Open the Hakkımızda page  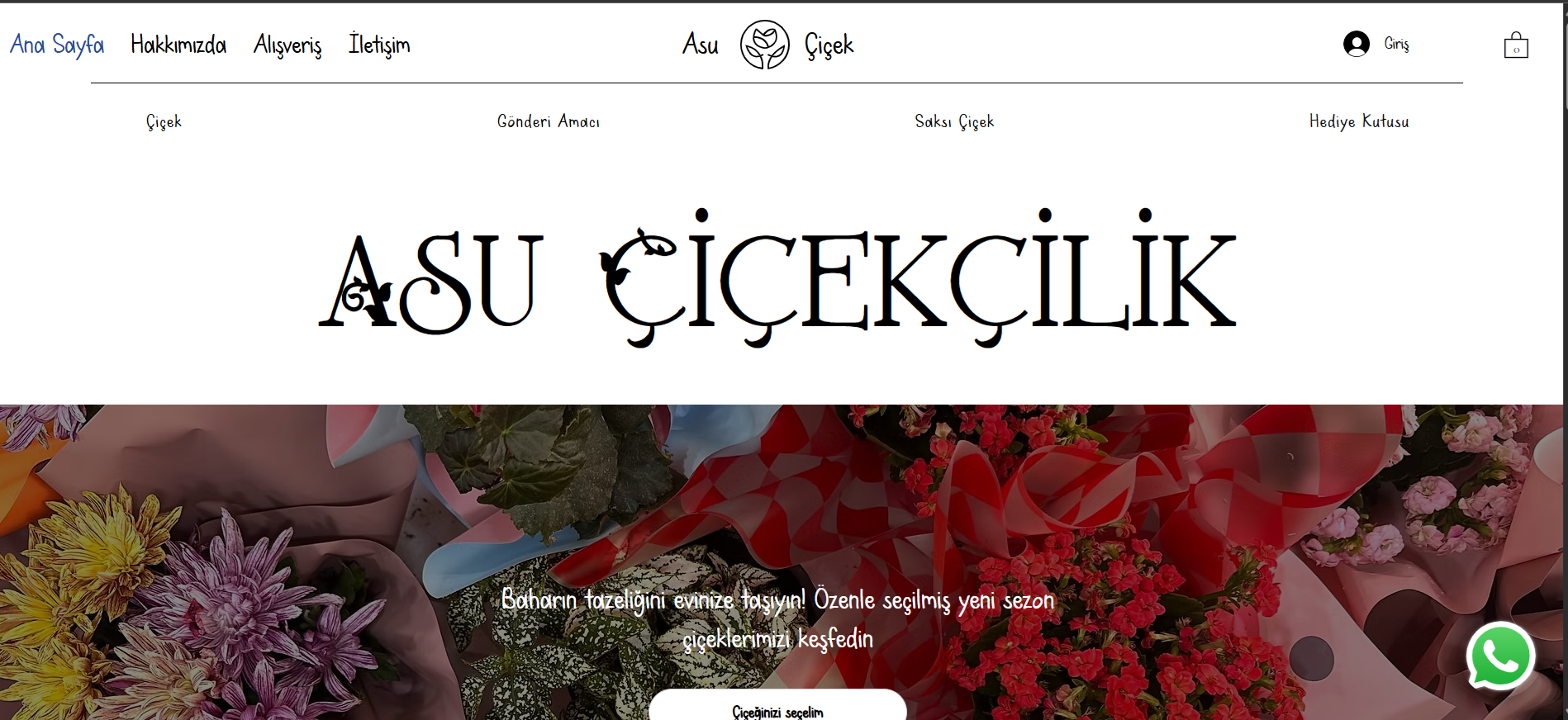coord(178,45)
